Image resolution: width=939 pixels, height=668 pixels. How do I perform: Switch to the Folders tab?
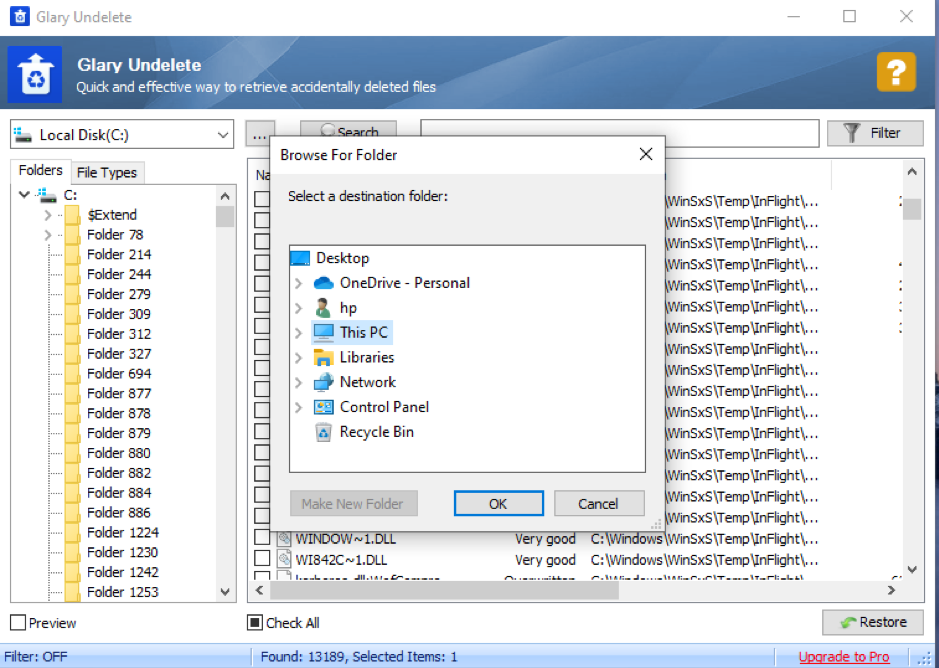pyautogui.click(x=41, y=171)
